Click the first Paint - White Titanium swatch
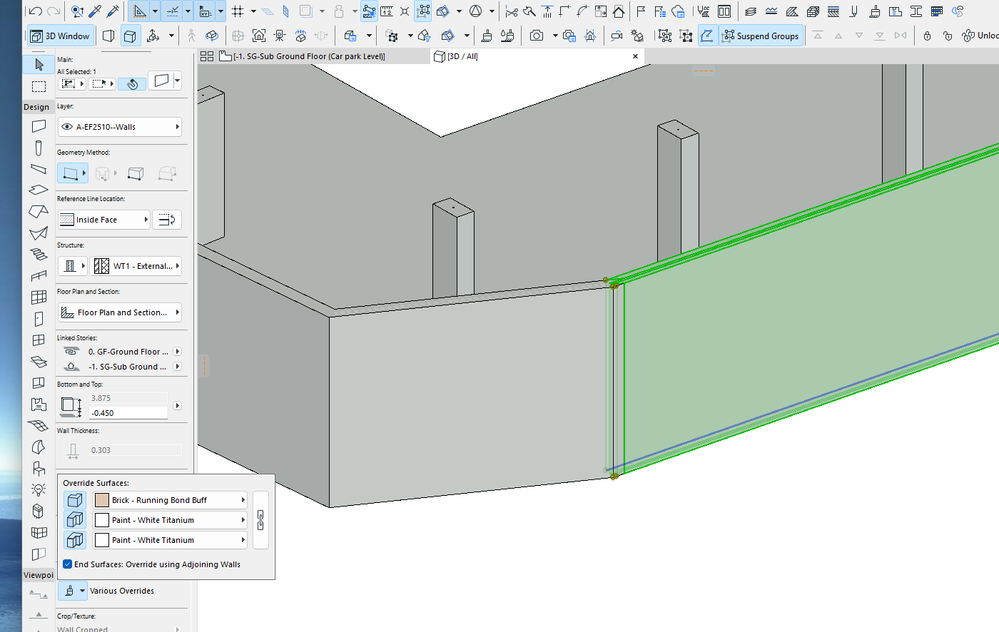999x632 pixels. tap(102, 520)
